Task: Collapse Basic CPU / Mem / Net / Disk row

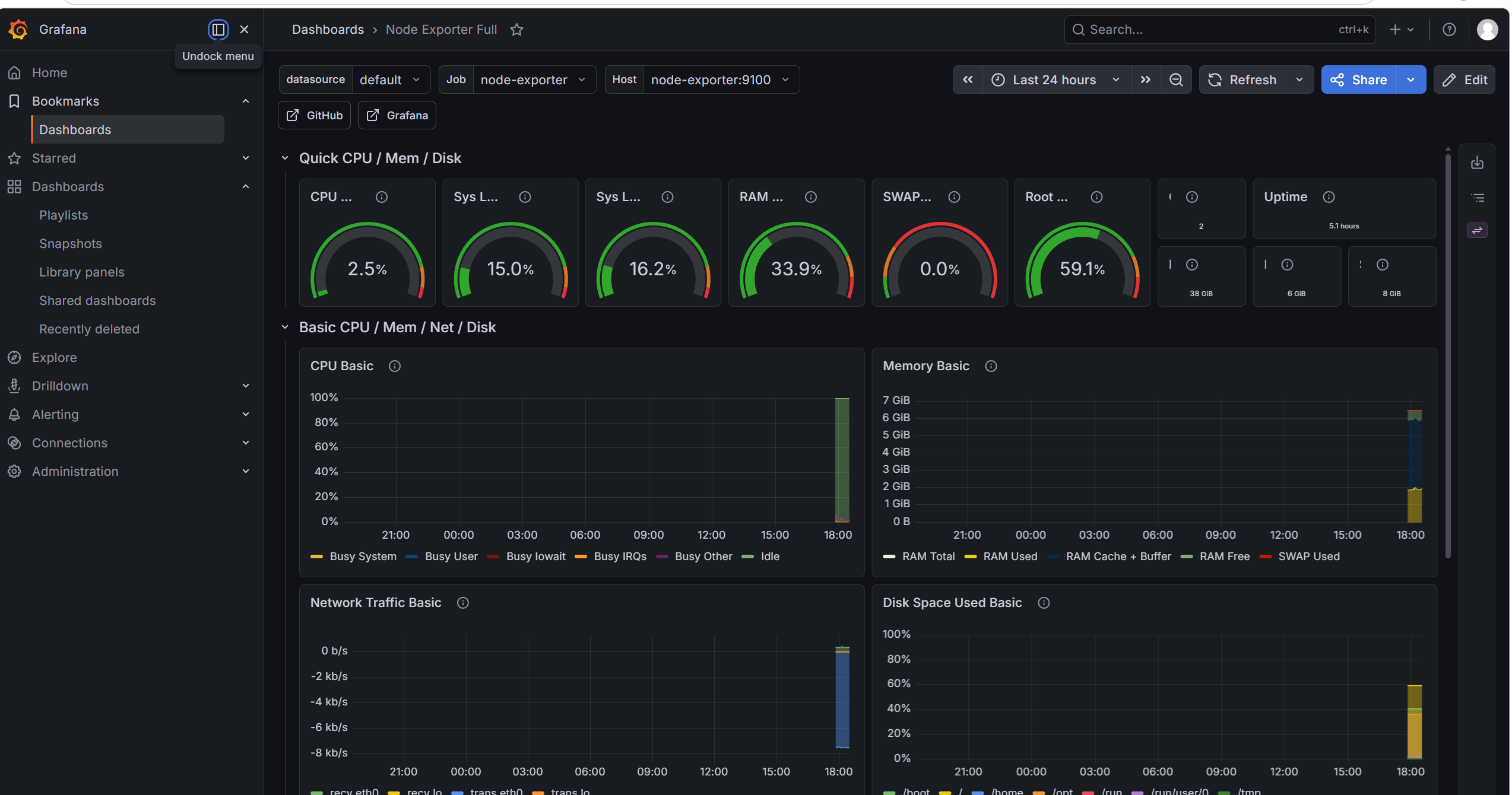Action: pyautogui.click(x=285, y=327)
